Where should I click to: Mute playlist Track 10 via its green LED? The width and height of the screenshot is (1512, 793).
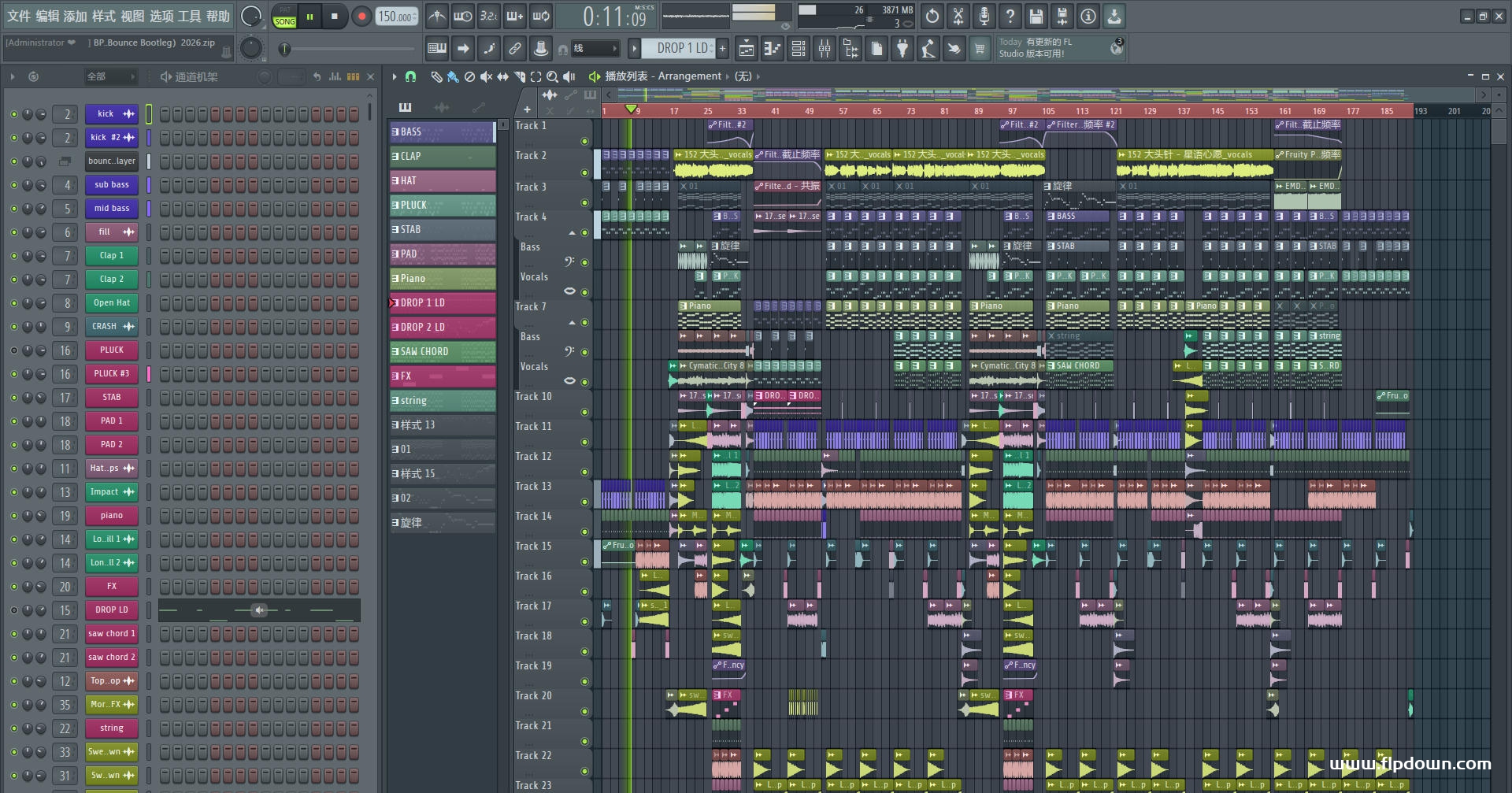(584, 412)
